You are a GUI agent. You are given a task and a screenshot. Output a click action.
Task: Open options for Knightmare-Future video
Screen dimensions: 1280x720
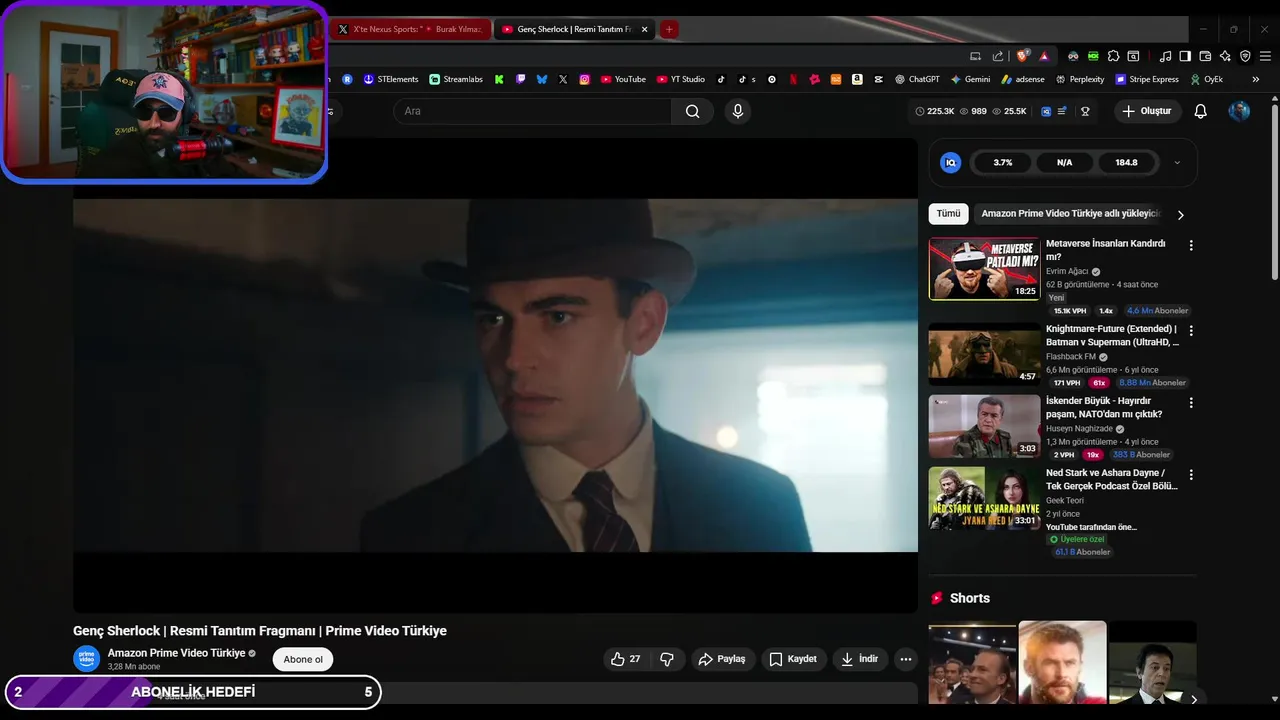pyautogui.click(x=1190, y=331)
